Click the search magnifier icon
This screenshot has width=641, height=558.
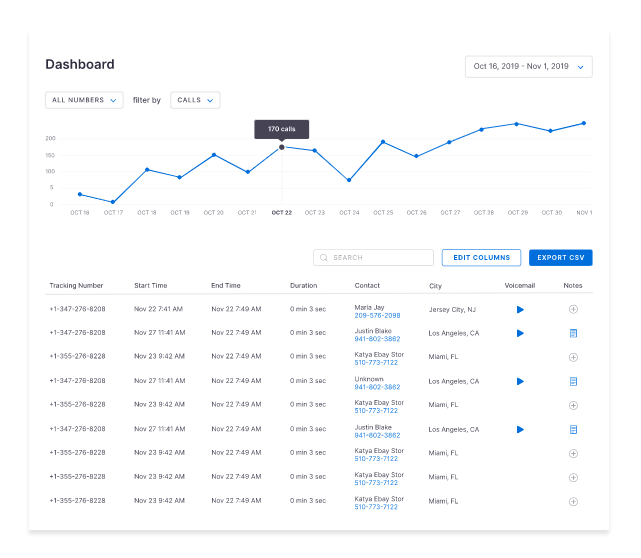[323, 258]
